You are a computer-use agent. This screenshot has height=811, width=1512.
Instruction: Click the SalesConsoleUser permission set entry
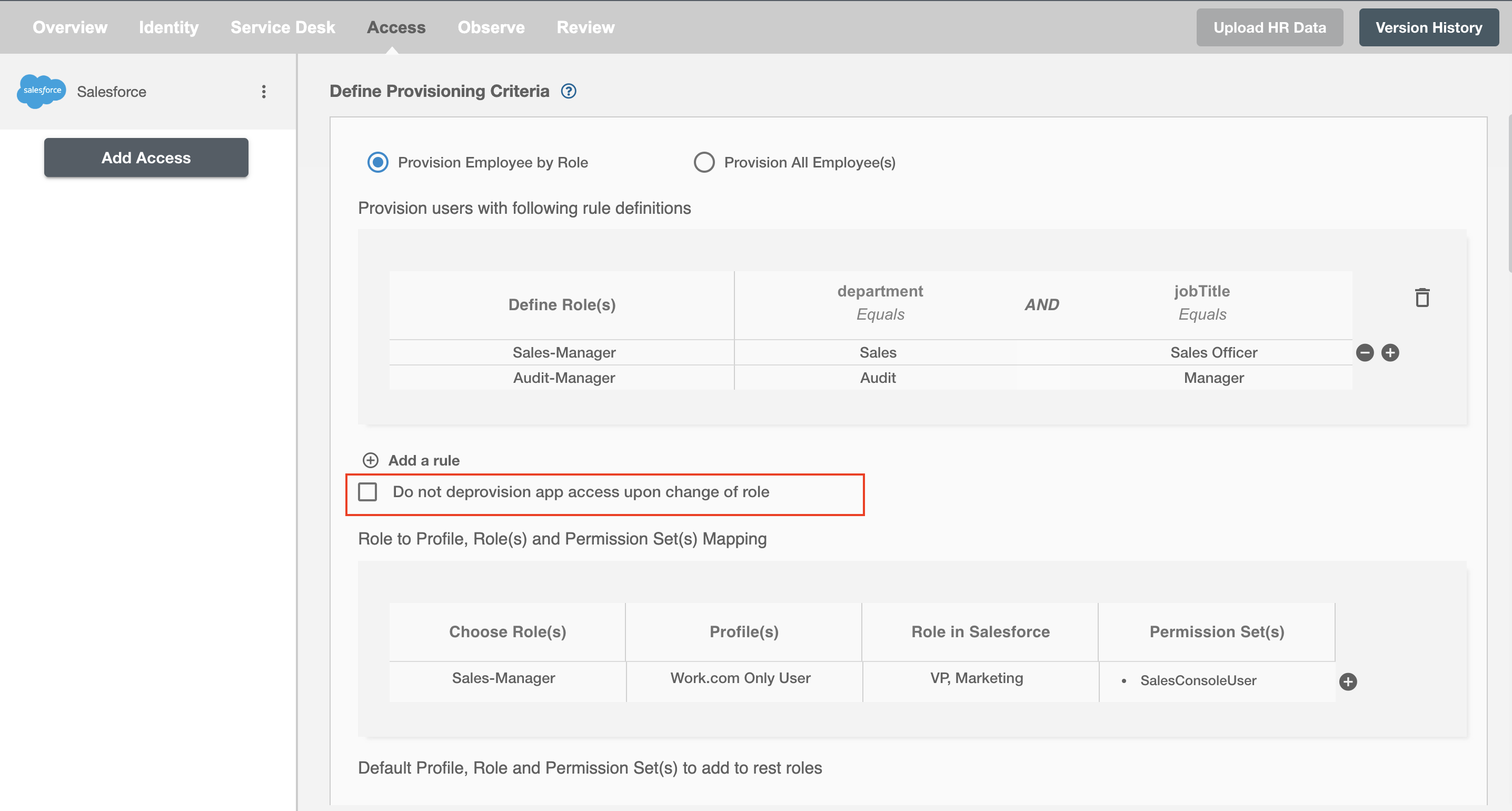(1198, 680)
